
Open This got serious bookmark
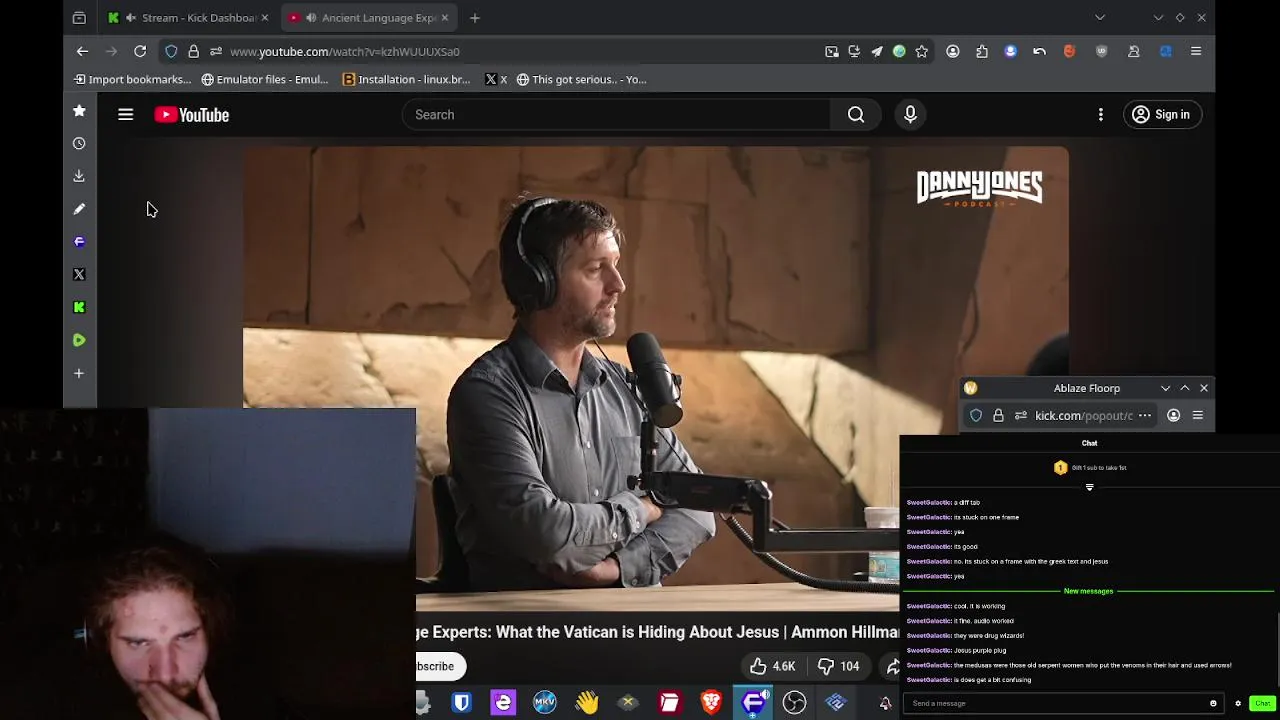(x=581, y=79)
